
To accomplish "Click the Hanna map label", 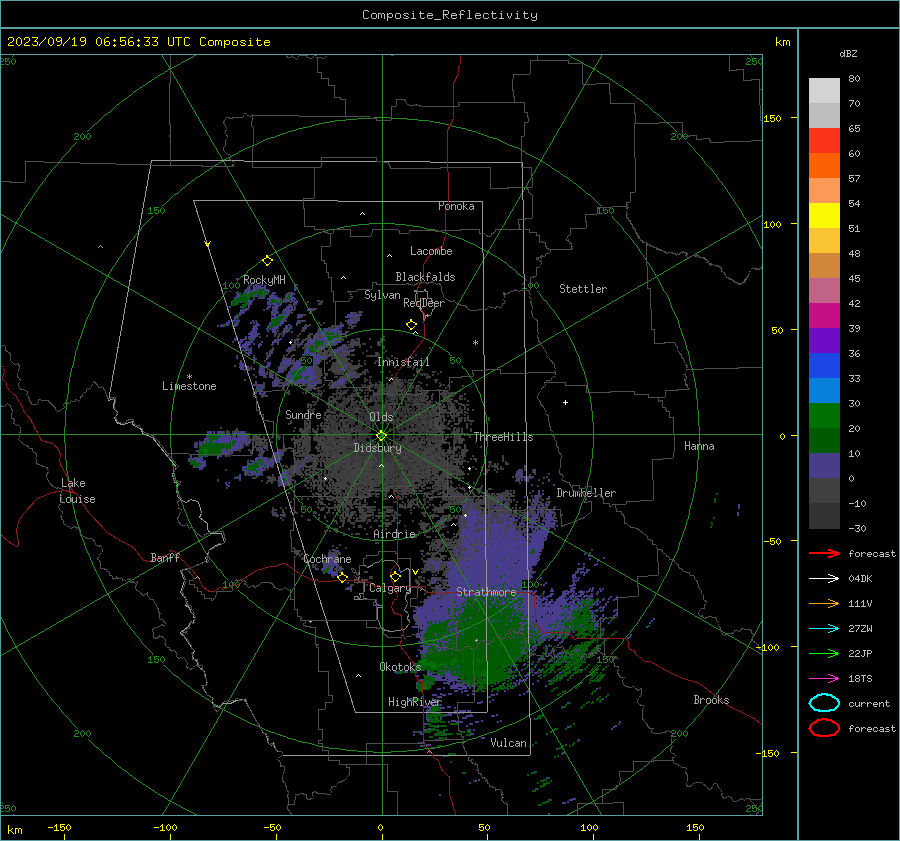I will pos(699,446).
